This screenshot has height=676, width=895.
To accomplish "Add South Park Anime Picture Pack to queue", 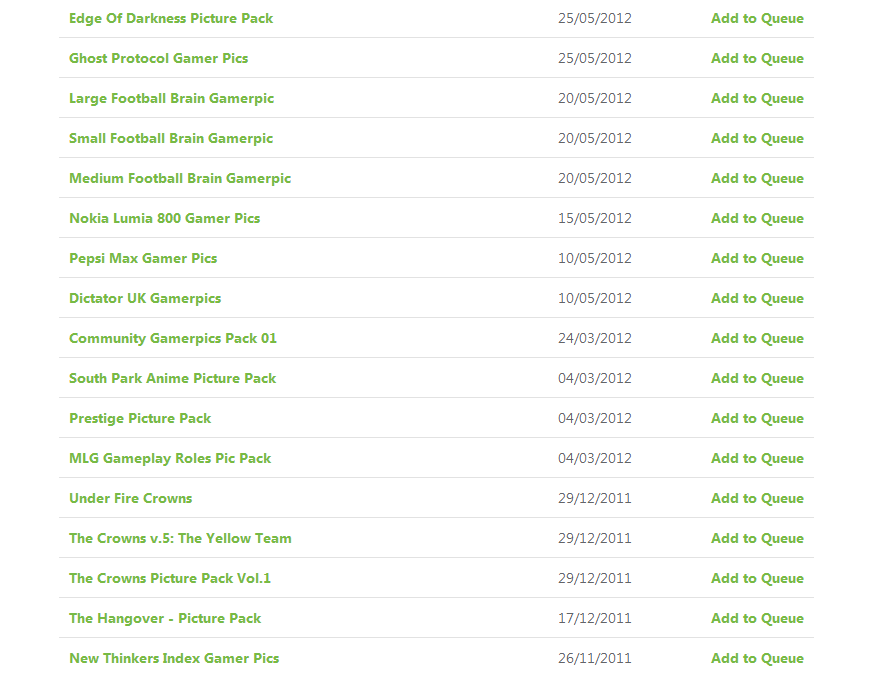I will 757,378.
